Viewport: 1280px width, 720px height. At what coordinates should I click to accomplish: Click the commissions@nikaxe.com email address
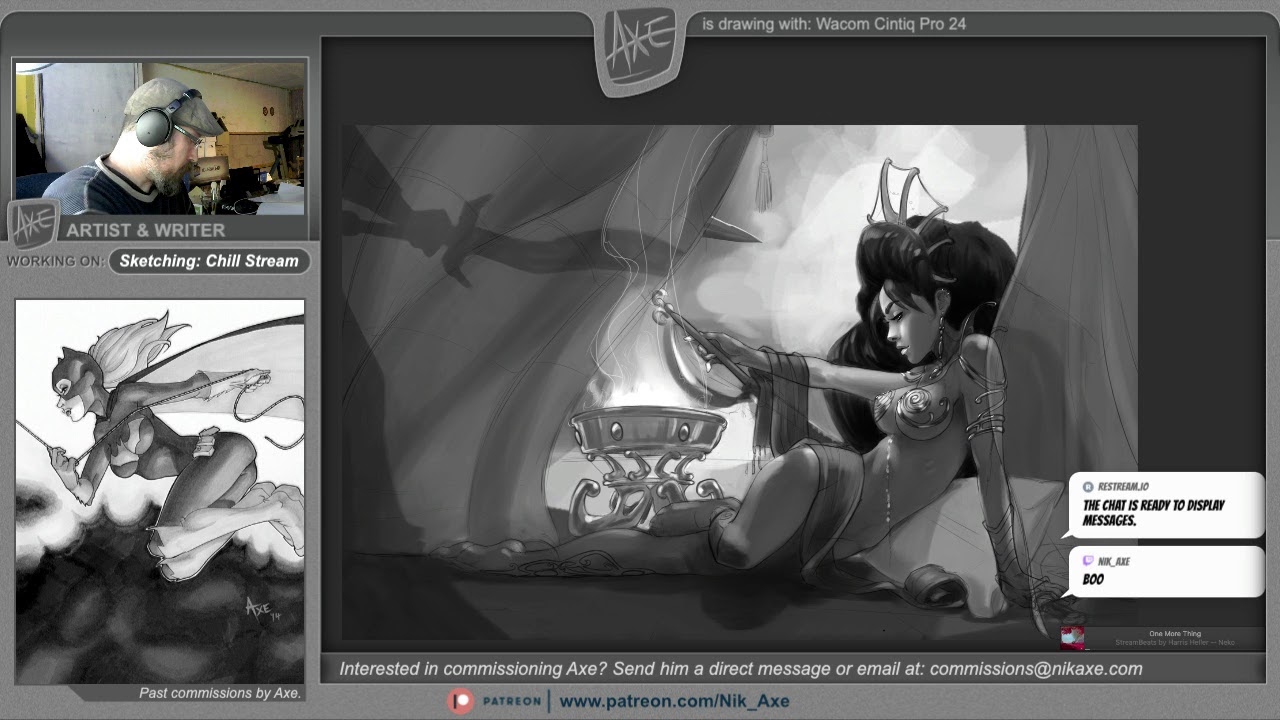(x=1035, y=669)
